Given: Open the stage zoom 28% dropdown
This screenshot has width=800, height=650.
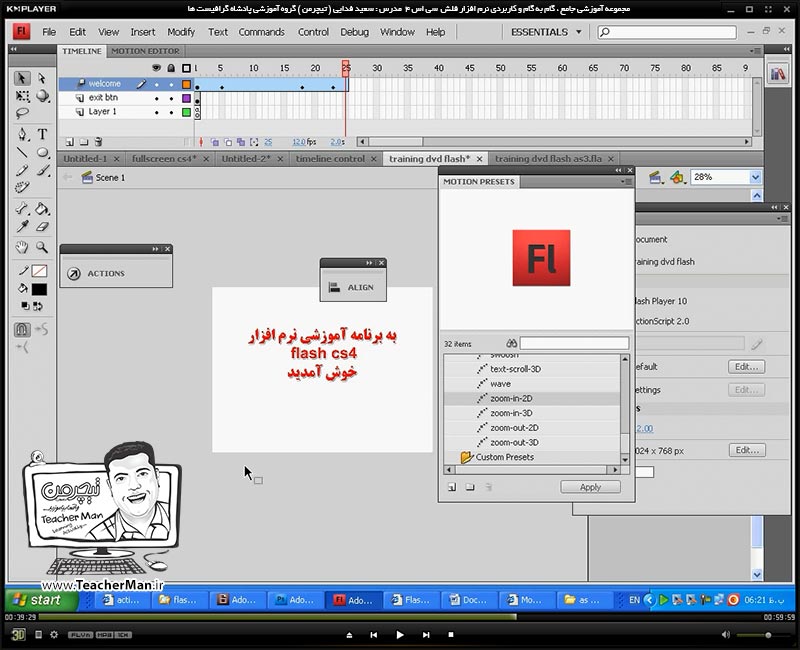Looking at the screenshot, I should [x=755, y=177].
